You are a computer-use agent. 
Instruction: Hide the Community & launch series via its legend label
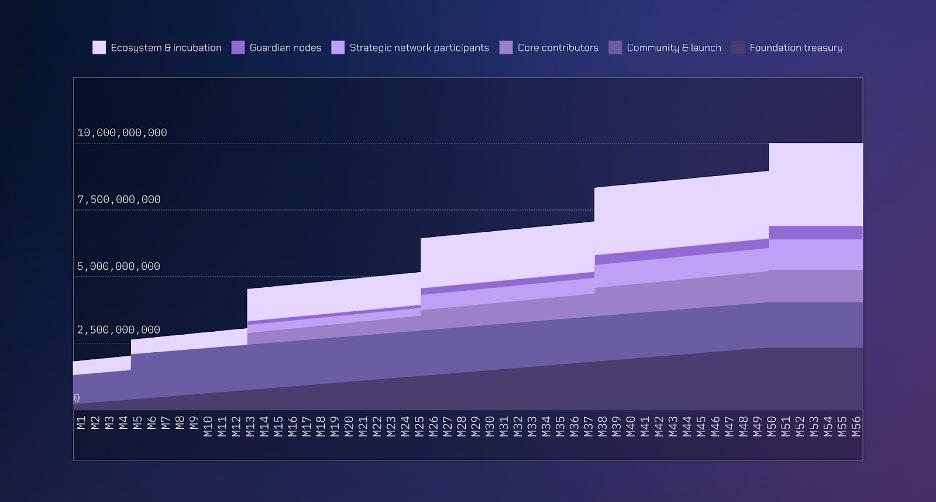click(x=674, y=48)
